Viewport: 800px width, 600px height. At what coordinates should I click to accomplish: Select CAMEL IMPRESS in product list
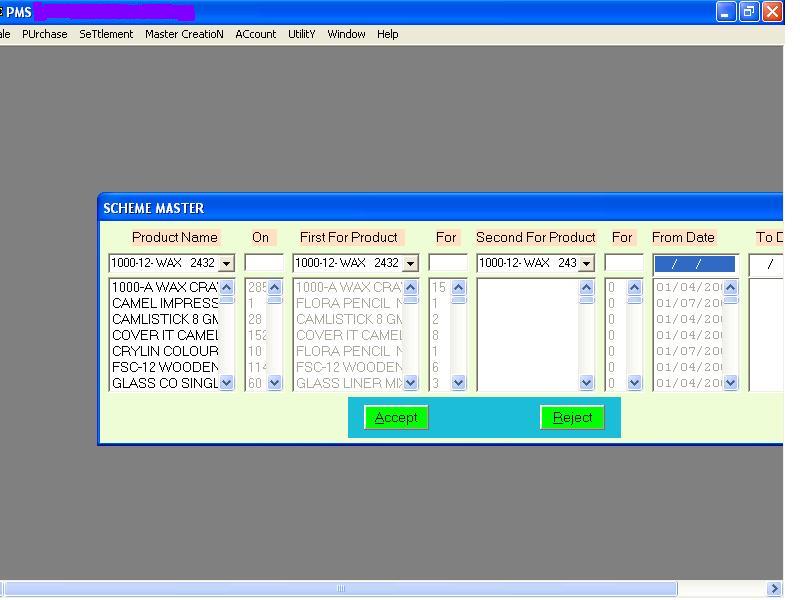tap(165, 303)
